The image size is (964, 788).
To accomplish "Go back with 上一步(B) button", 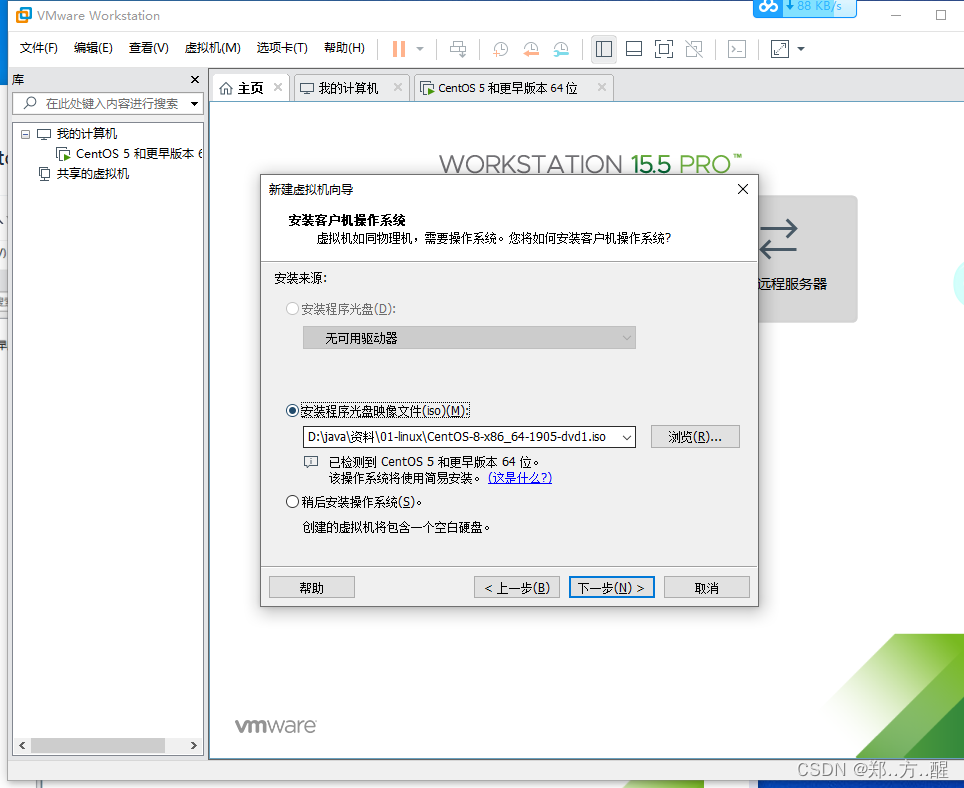I will [516, 588].
